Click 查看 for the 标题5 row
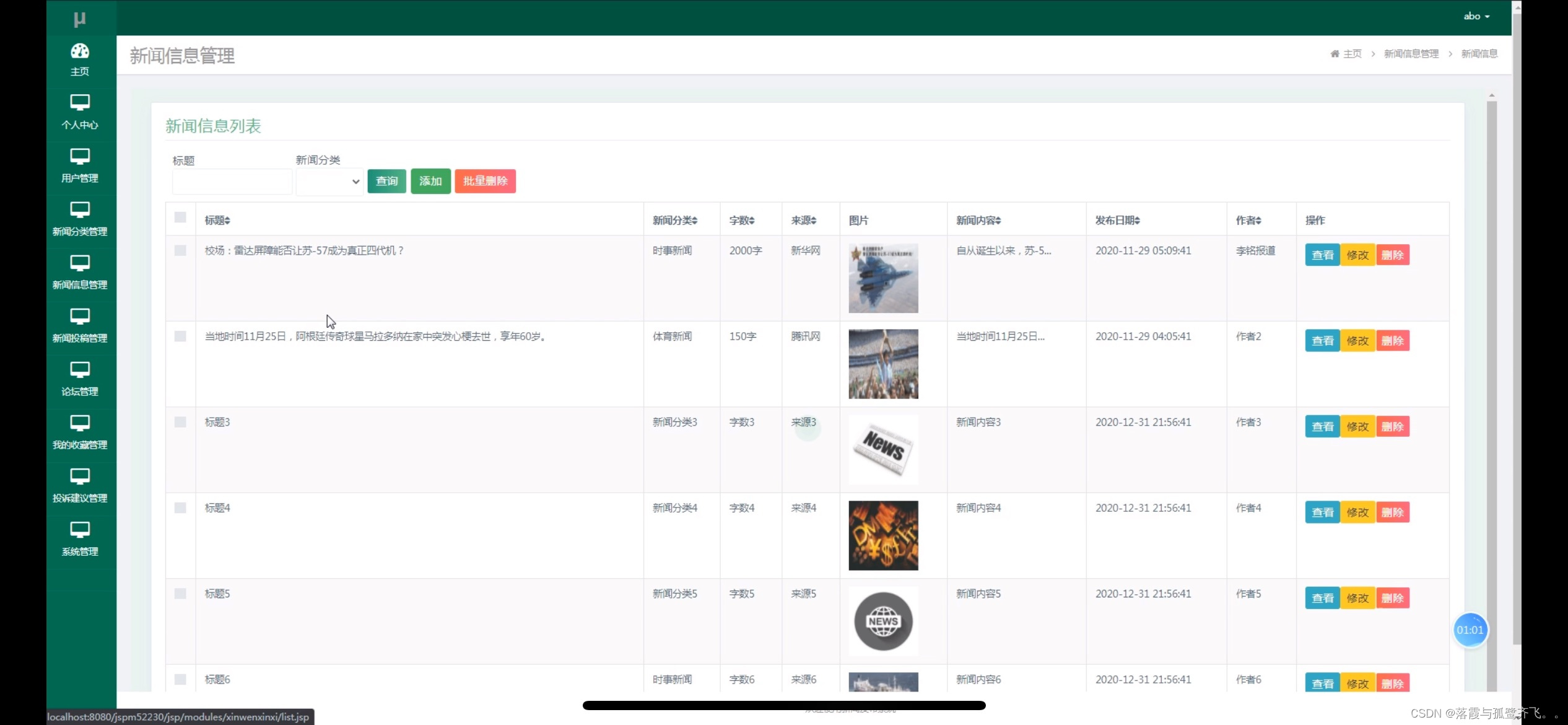This screenshot has height=725, width=1568. 1323,598
